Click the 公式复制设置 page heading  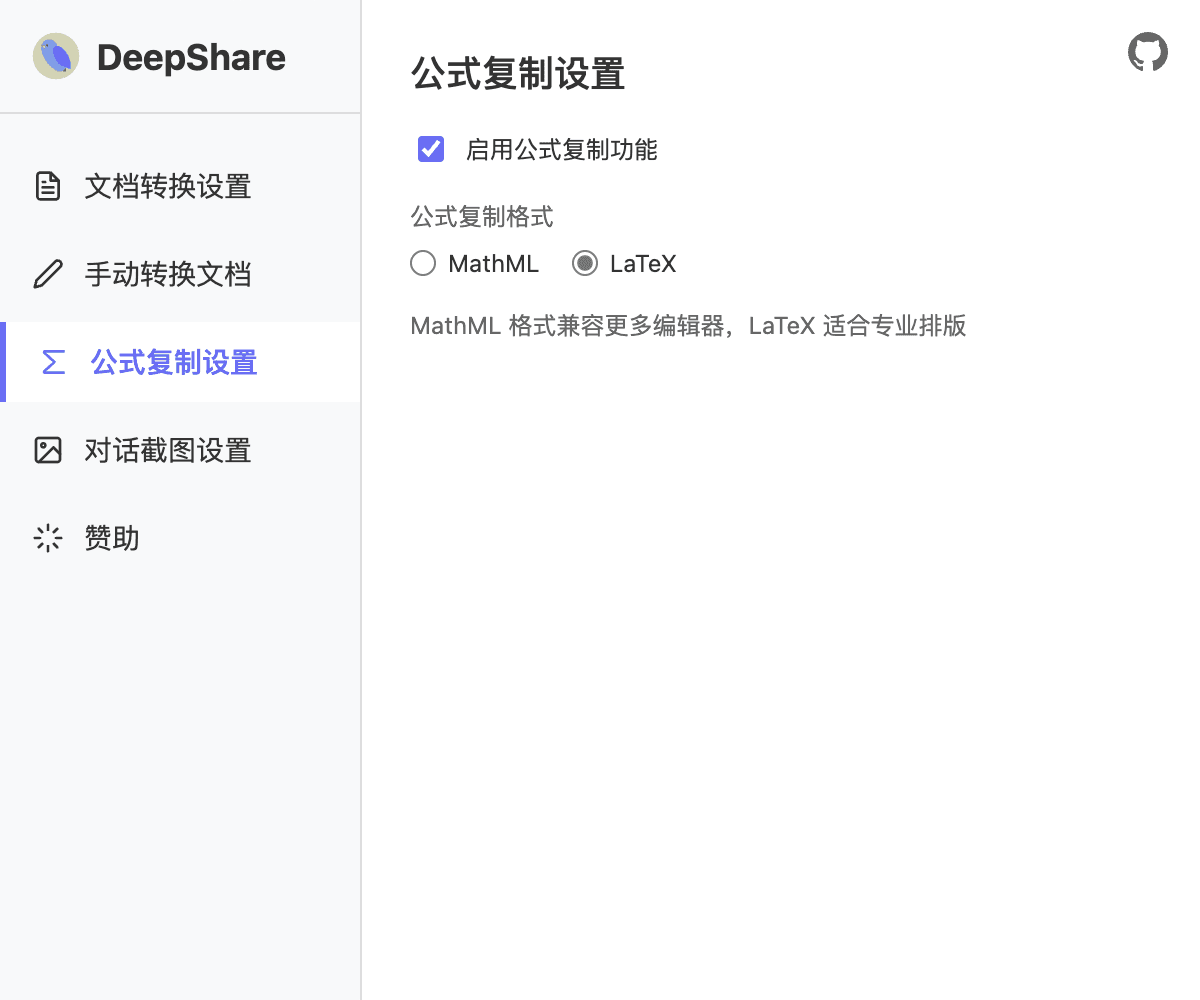point(517,74)
